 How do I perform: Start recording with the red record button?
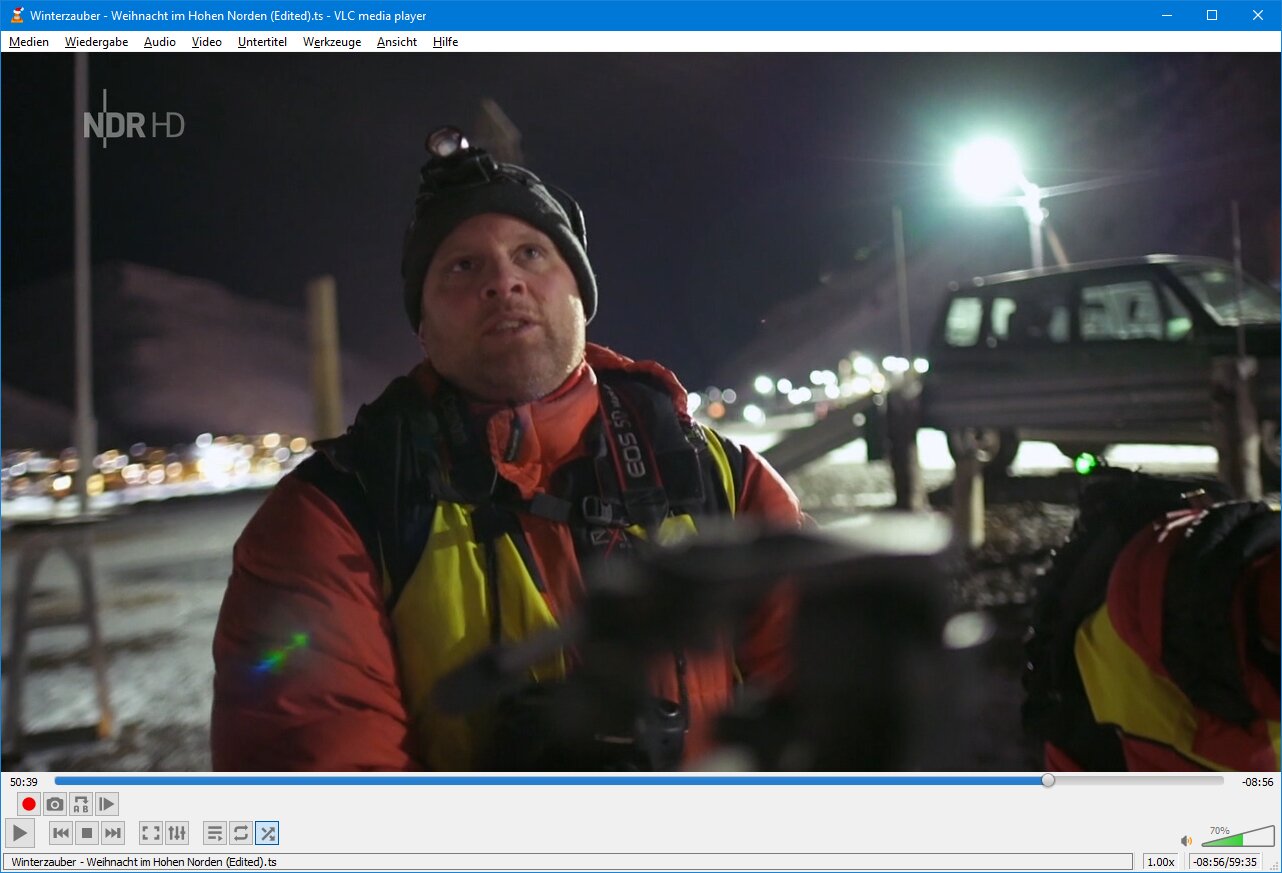coord(29,804)
